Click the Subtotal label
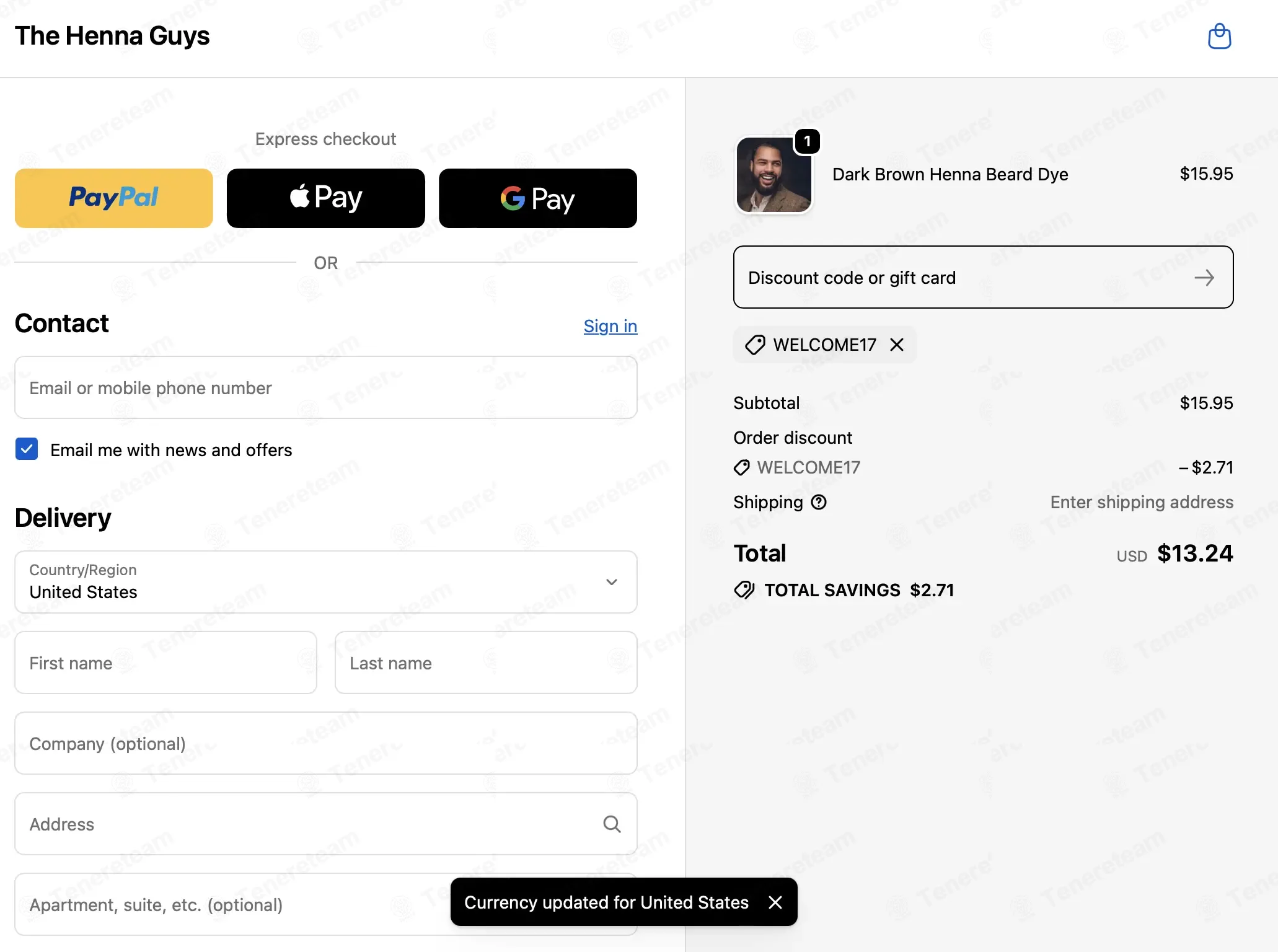This screenshot has height=952, width=1278. tap(767, 403)
